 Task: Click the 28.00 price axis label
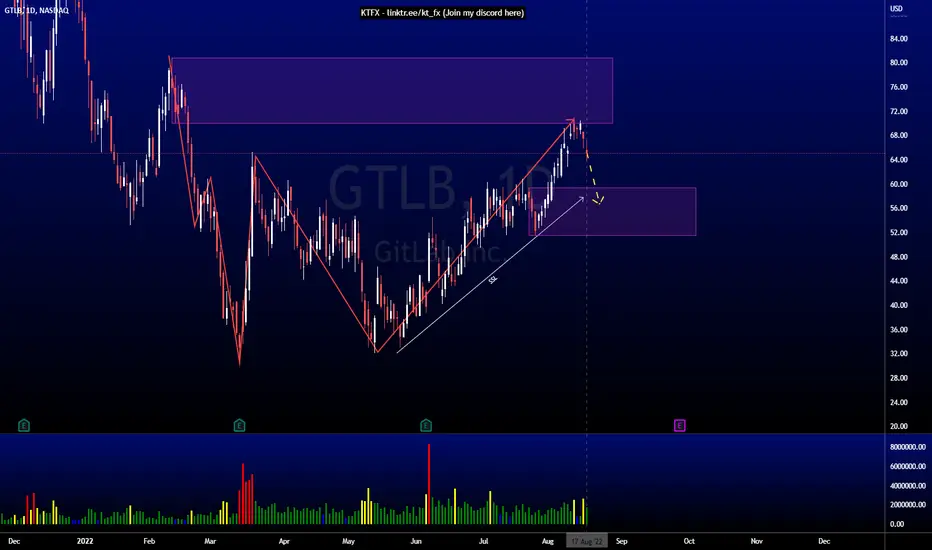(899, 378)
